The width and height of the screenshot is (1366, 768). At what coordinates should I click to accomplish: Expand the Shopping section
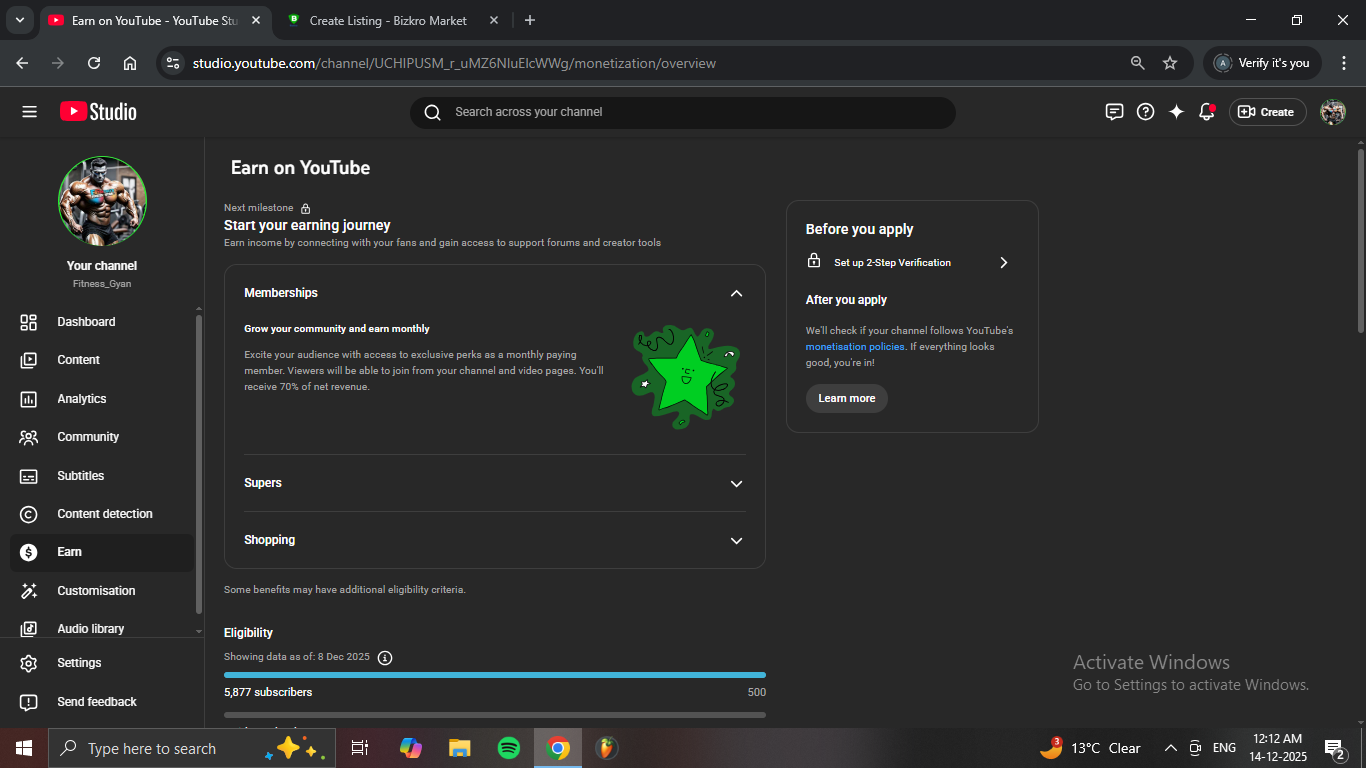pos(736,540)
